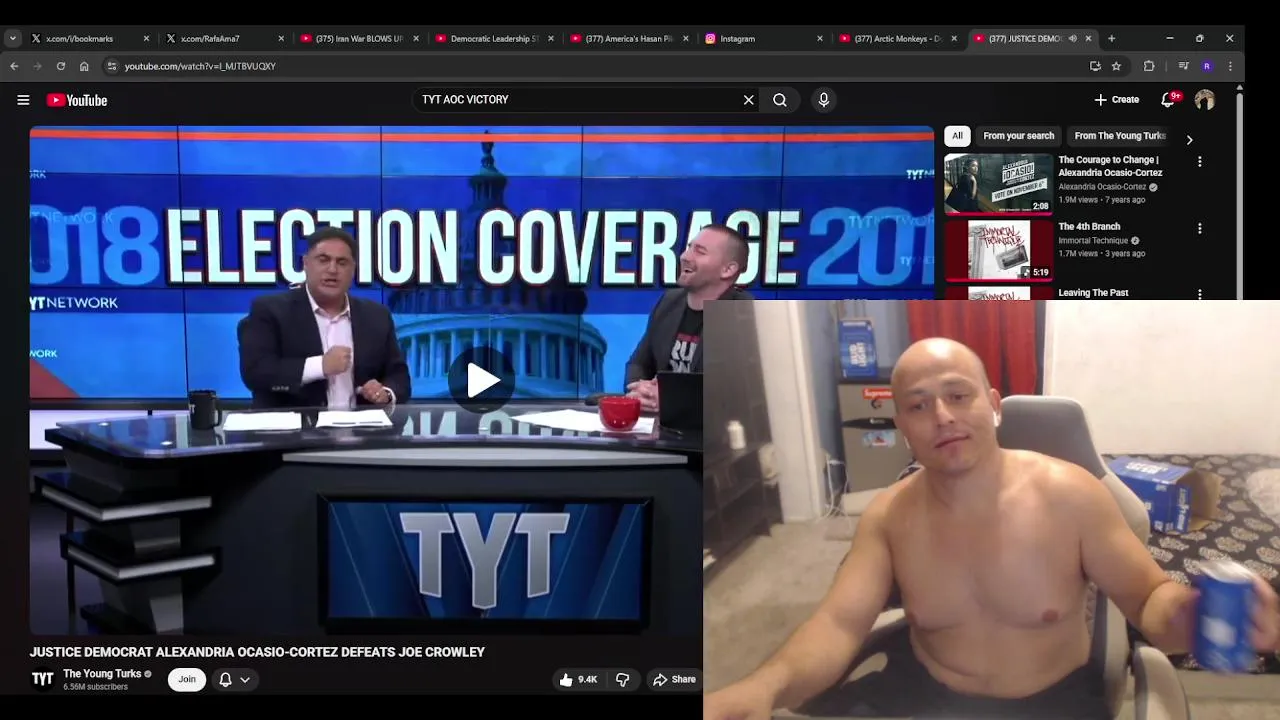Image resolution: width=1280 pixels, height=720 pixels.
Task: Open the media control icon in the toolbar
Action: [1183, 66]
